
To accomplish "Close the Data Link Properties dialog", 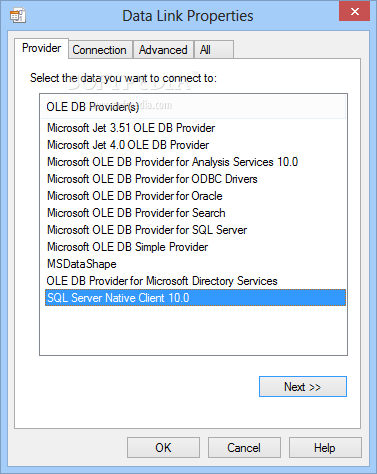I will [354, 11].
